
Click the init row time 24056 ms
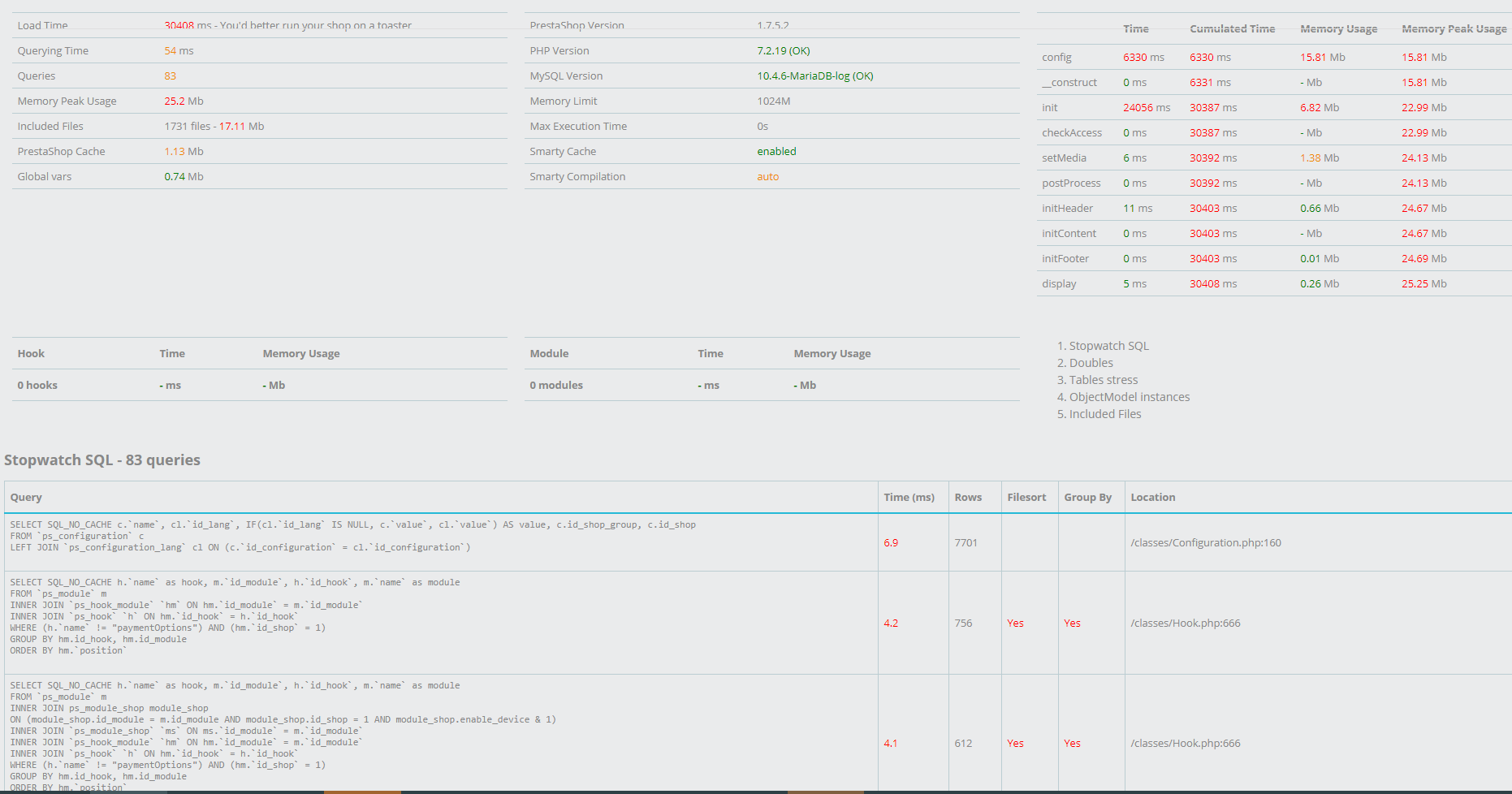click(1147, 107)
